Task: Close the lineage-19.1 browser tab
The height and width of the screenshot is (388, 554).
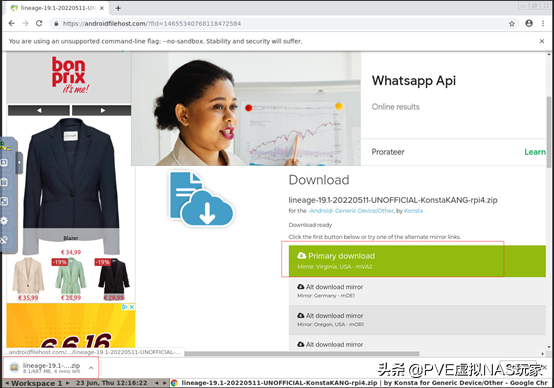Action: pyautogui.click(x=102, y=8)
